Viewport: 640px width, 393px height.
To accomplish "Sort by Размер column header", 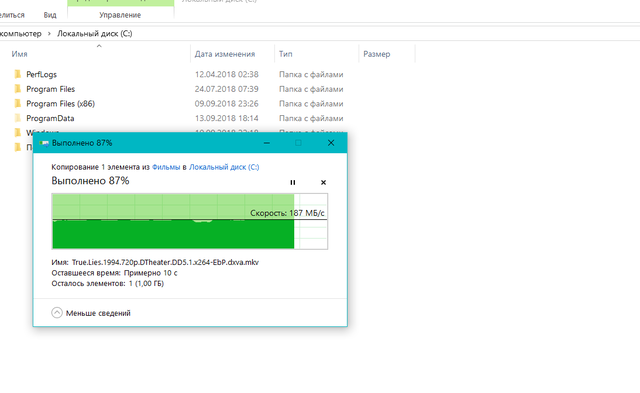I will coord(377,54).
